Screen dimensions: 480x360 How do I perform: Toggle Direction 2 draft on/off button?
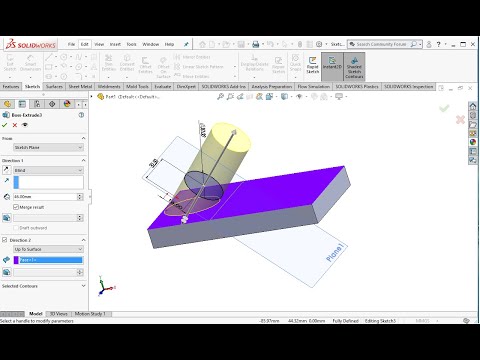pos(6,272)
